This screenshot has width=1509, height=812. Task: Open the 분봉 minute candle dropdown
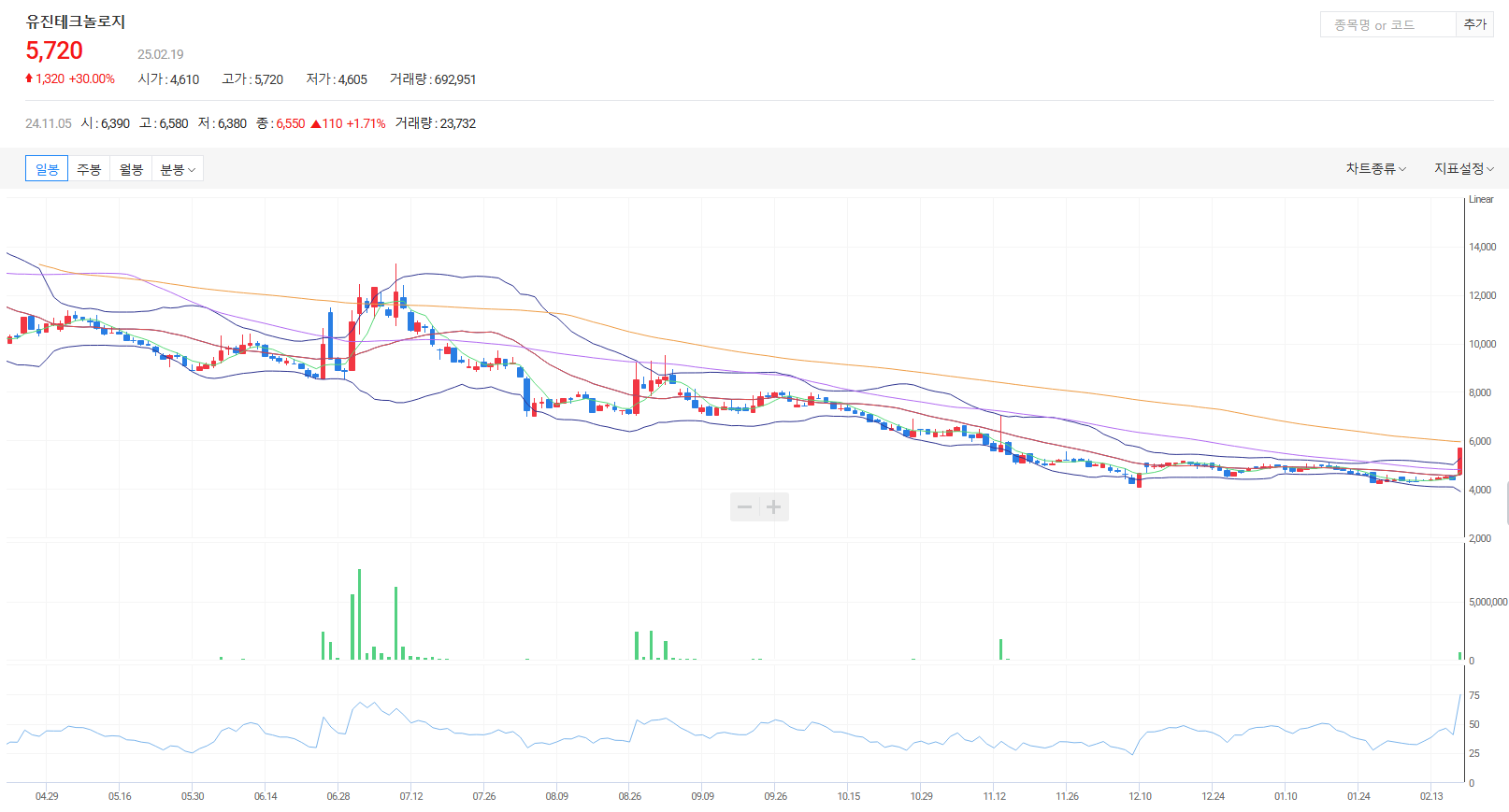tap(178, 169)
